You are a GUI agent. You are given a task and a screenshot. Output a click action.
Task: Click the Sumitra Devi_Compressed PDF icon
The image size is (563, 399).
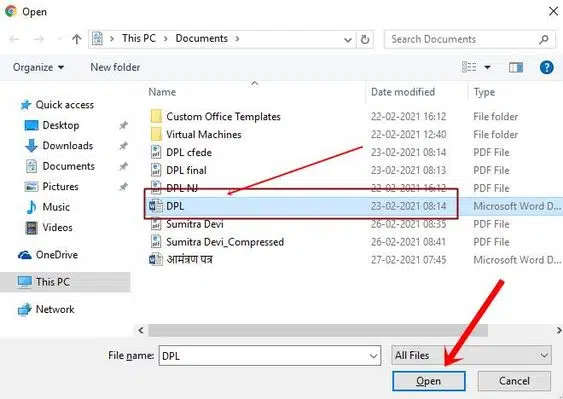pyautogui.click(x=156, y=242)
